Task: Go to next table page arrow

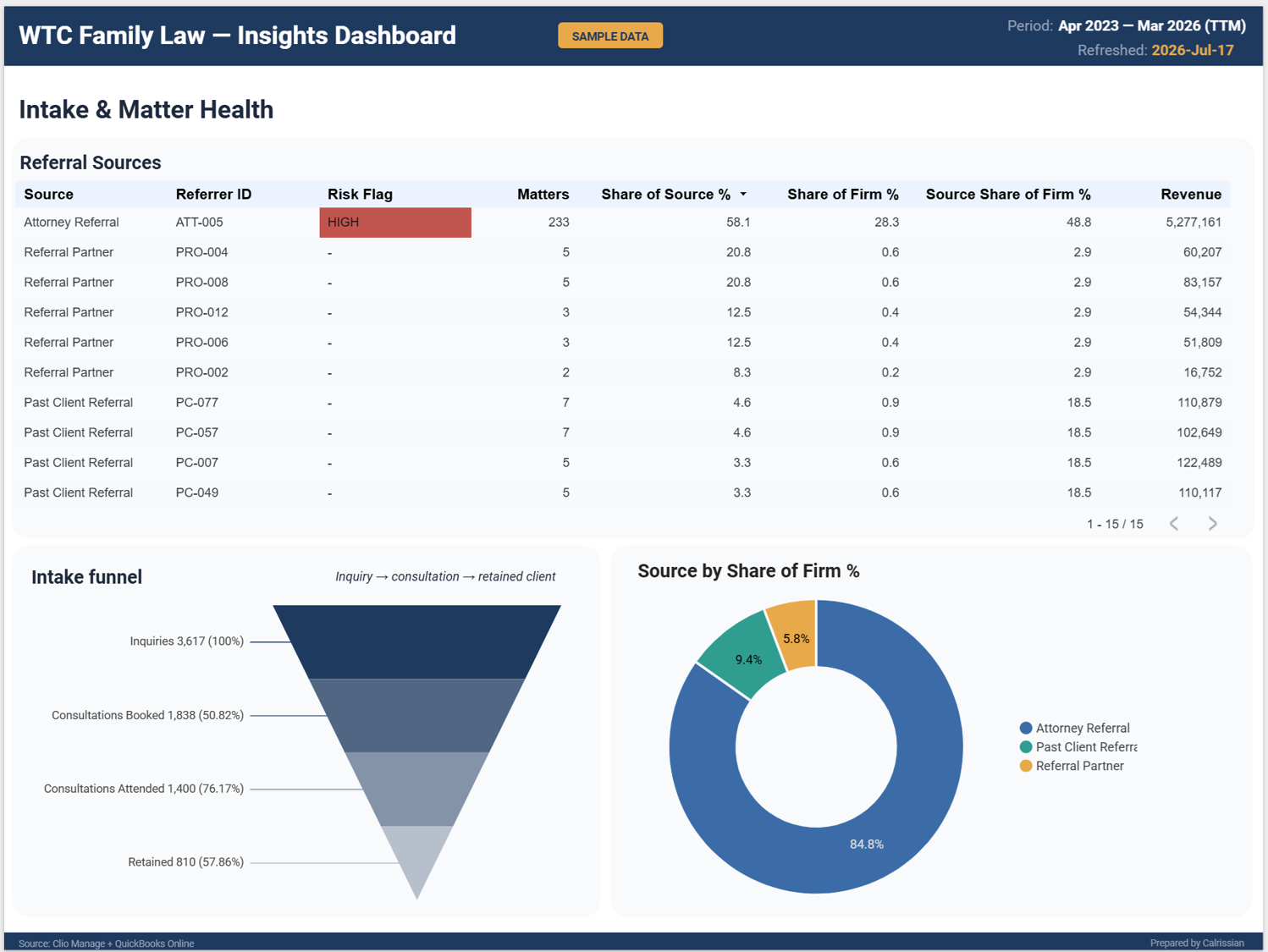Action: [1212, 524]
